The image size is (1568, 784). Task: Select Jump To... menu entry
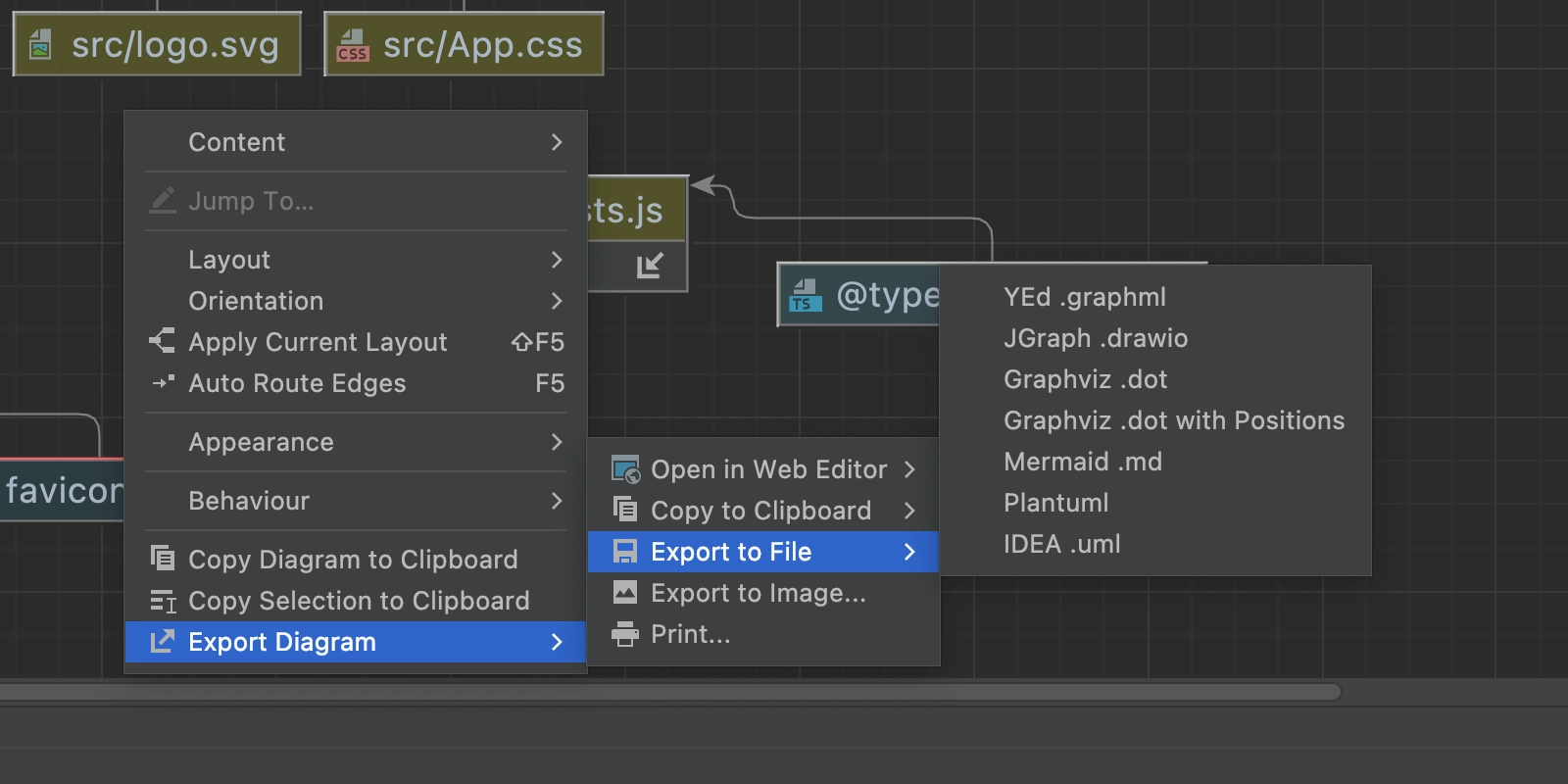click(356, 201)
